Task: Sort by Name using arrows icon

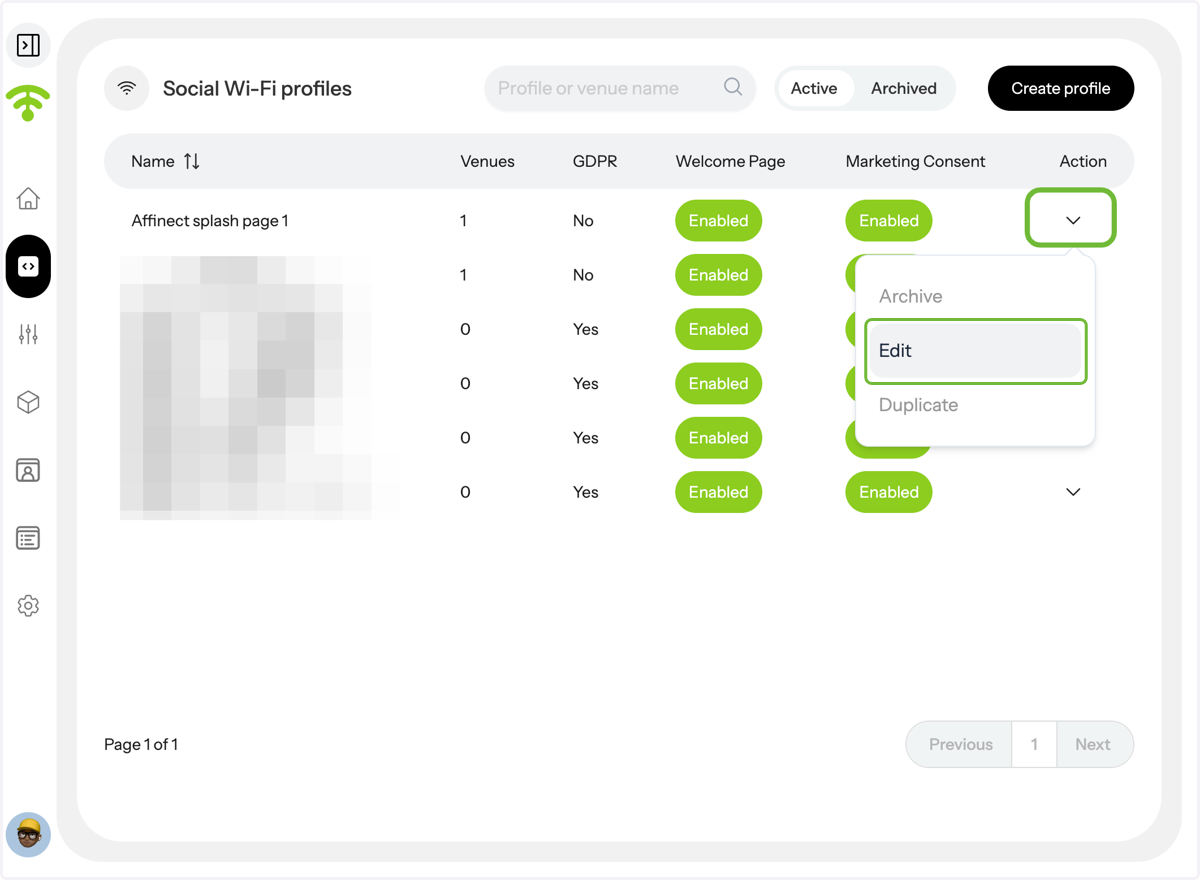Action: tap(192, 161)
